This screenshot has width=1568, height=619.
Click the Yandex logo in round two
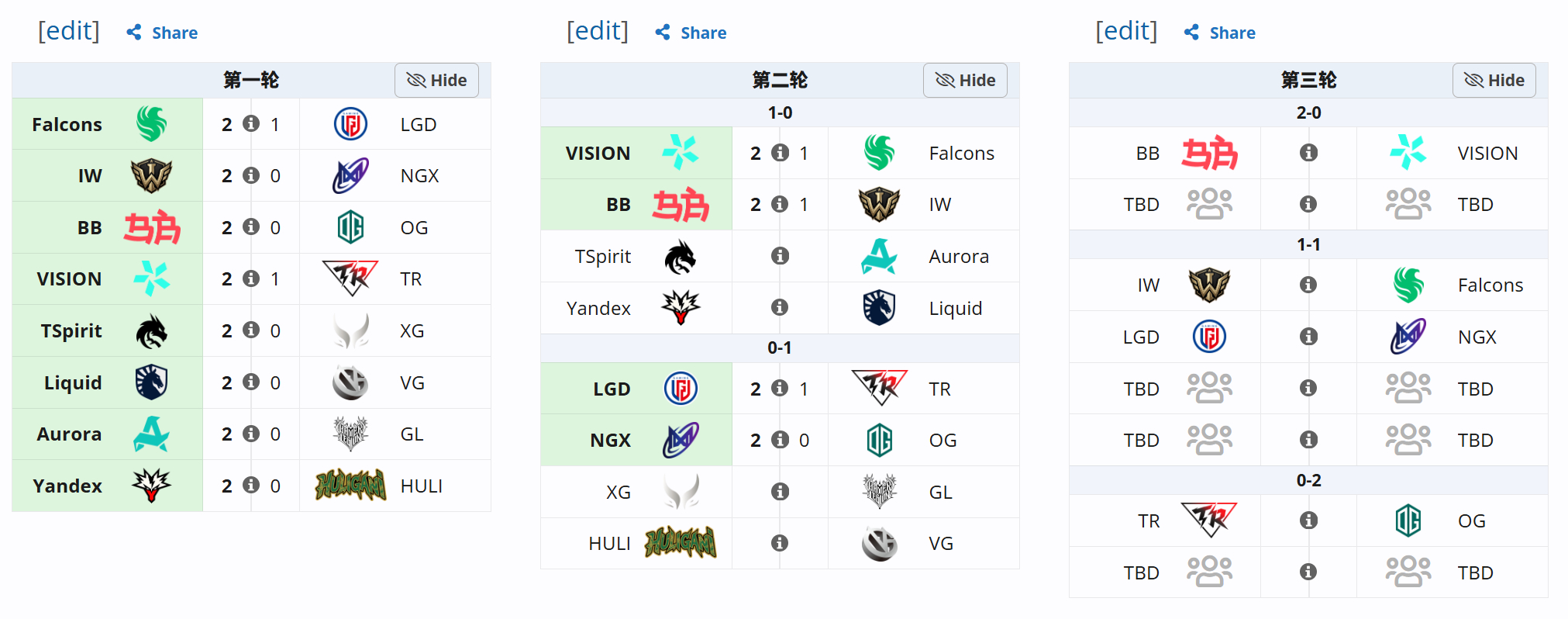click(x=681, y=308)
